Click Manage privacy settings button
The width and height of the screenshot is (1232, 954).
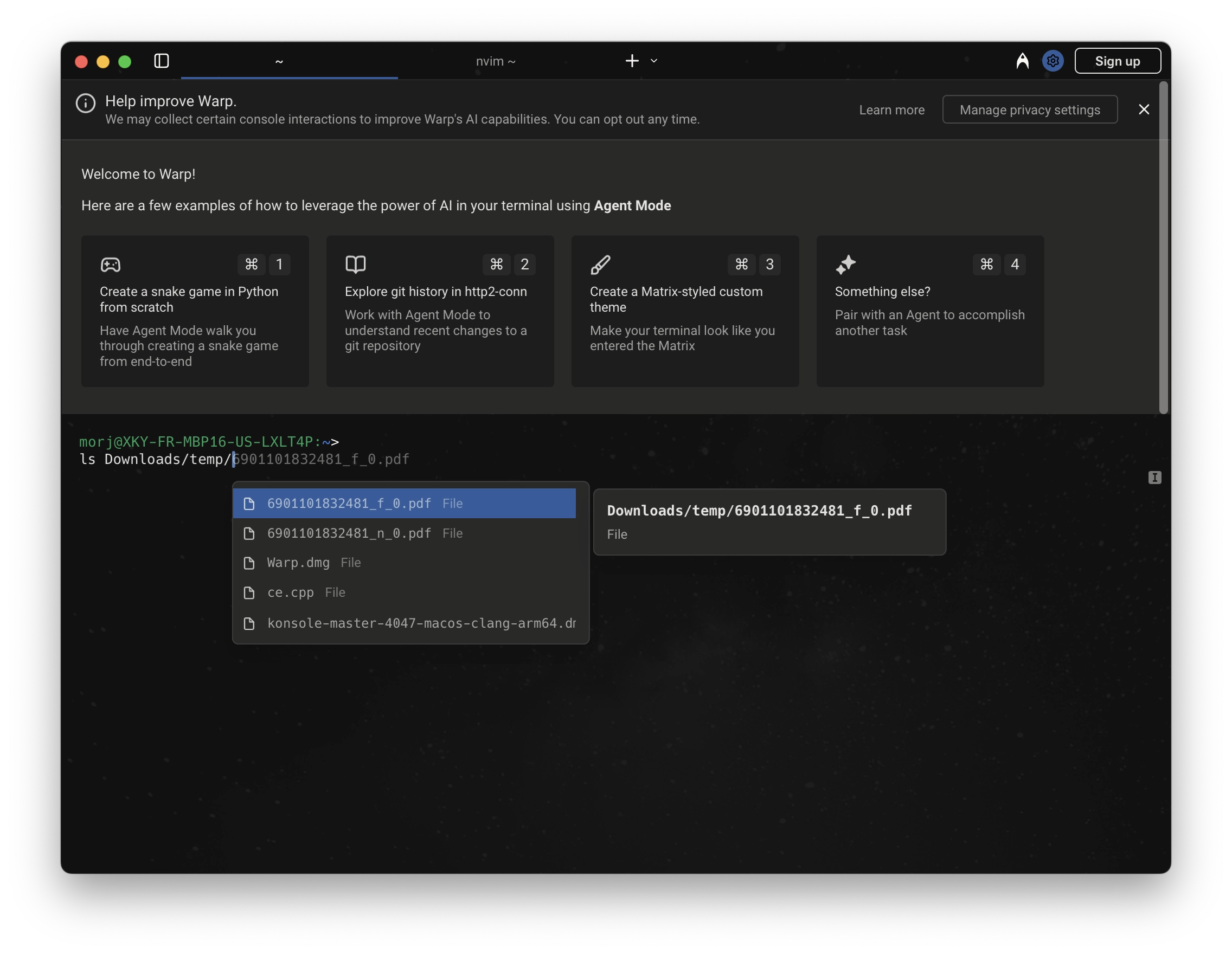[1030, 110]
